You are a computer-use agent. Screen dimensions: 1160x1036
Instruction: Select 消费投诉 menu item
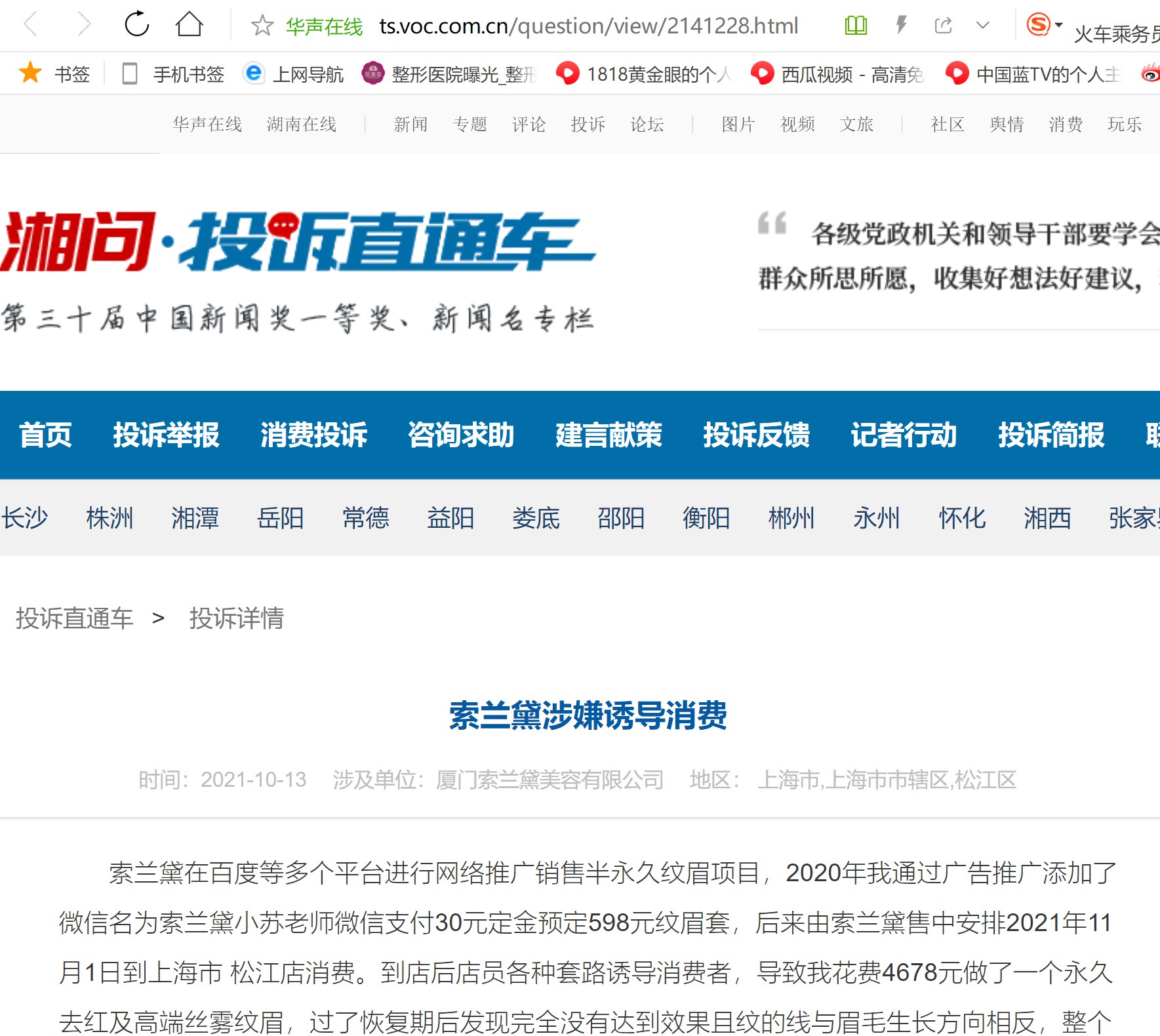(313, 435)
